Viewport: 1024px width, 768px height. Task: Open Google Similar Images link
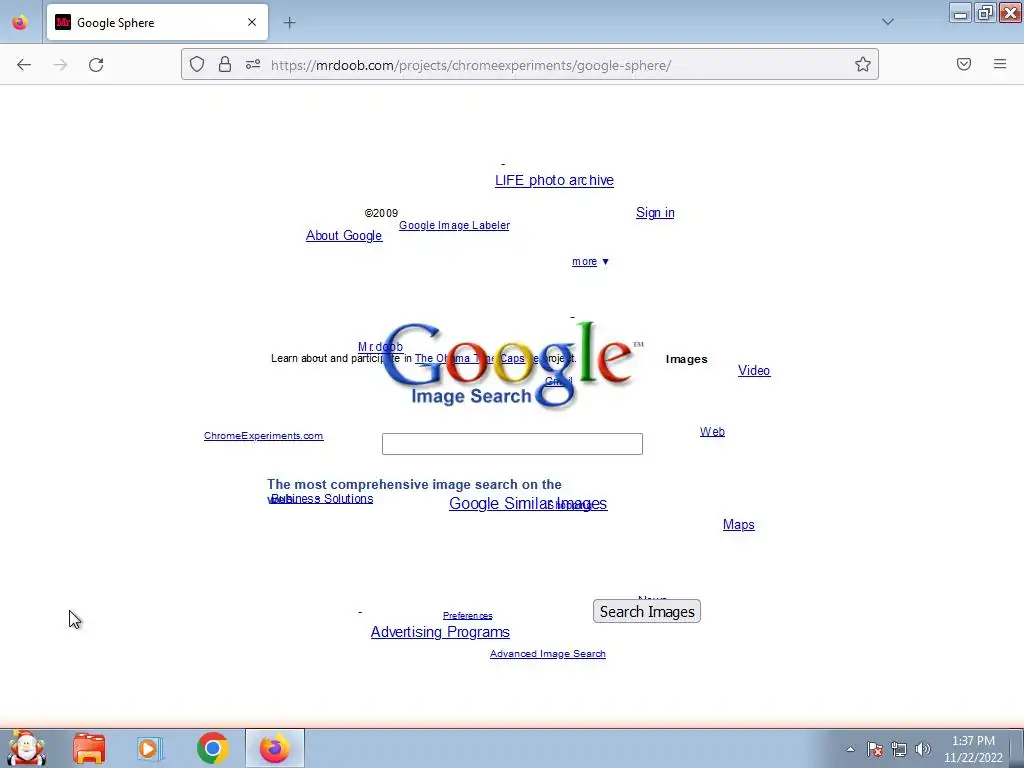tap(528, 504)
